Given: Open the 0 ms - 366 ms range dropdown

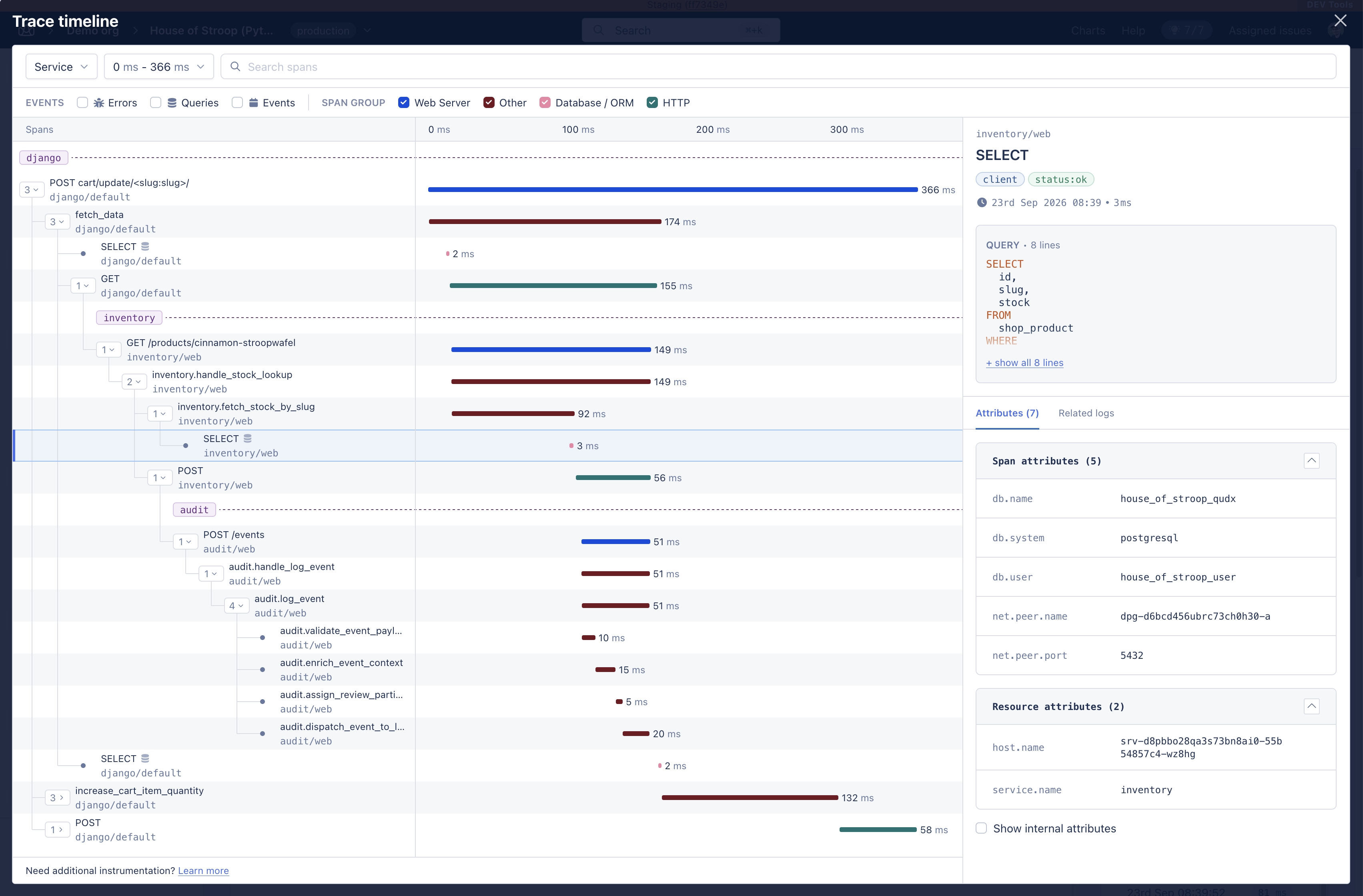Looking at the screenshot, I should [x=158, y=67].
